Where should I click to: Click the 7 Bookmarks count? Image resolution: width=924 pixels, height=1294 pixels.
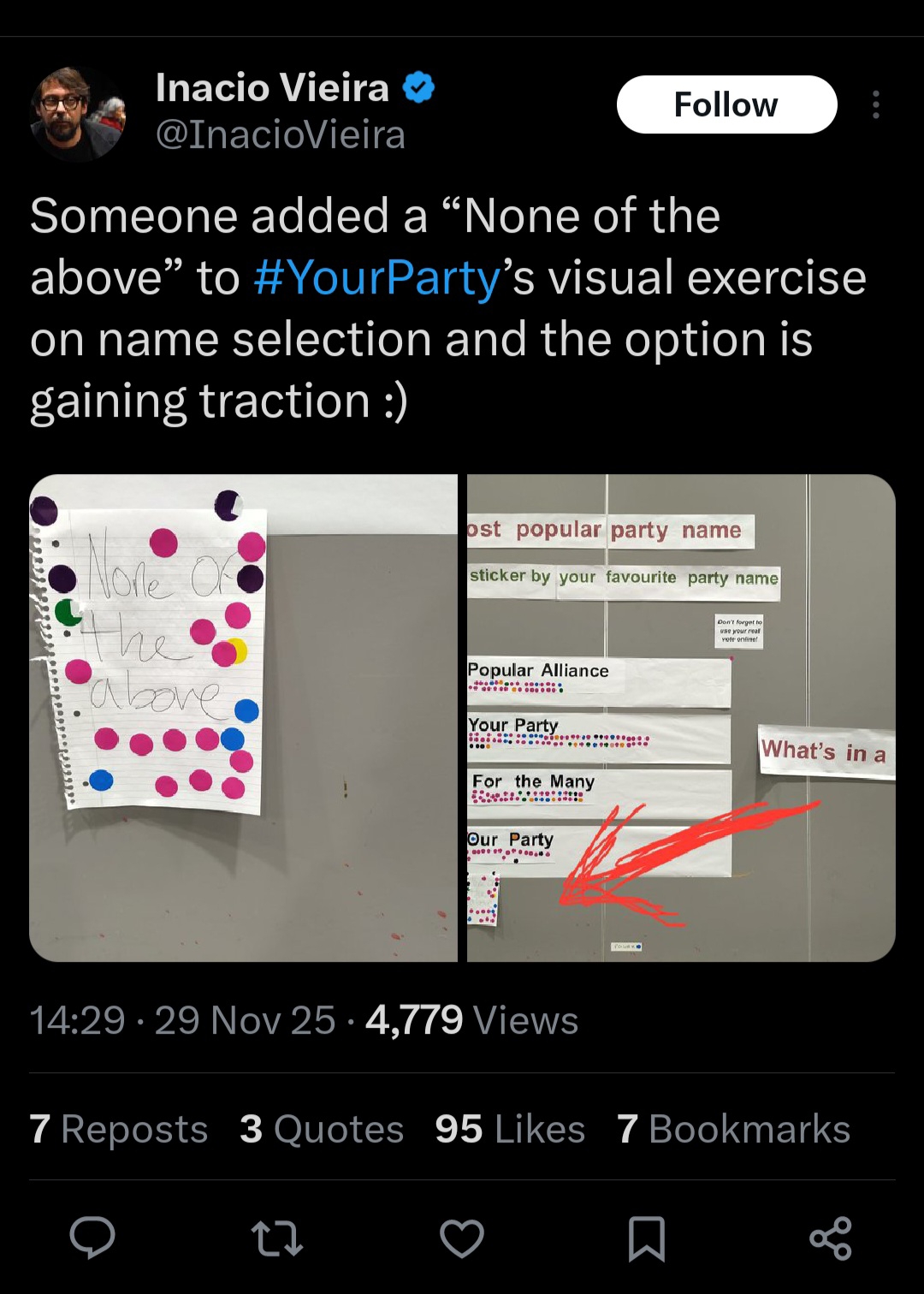point(733,1129)
